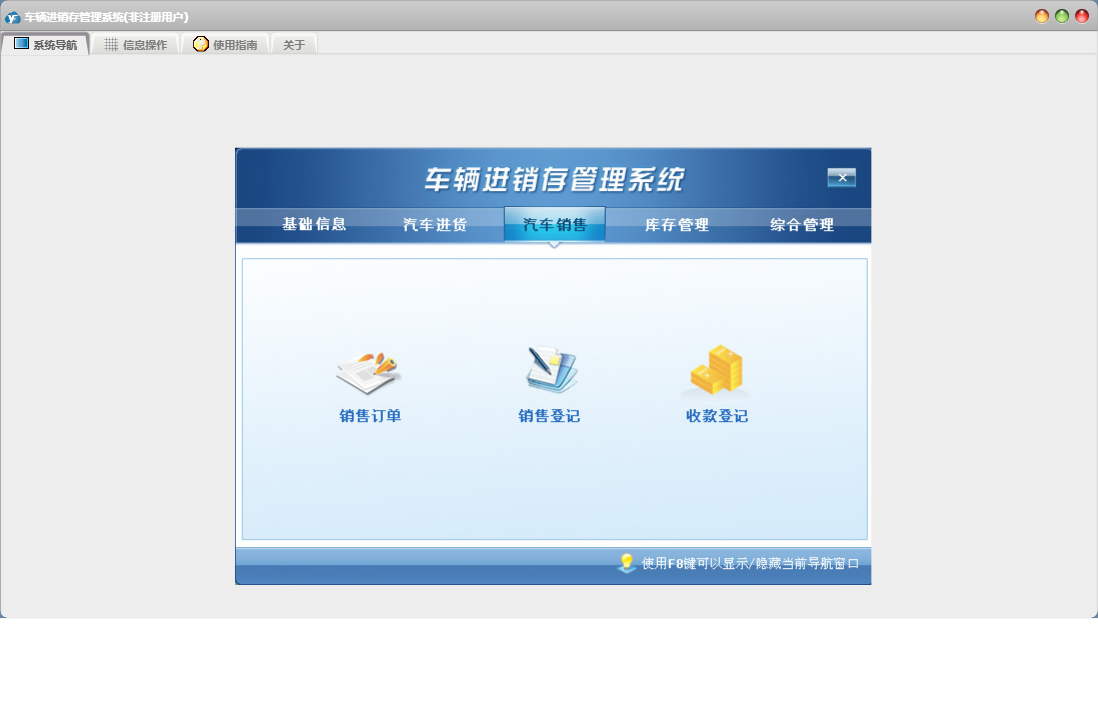Image resolution: width=1098 pixels, height=712 pixels.
Task: Click the 销售订单 label text
Action: tap(370, 416)
